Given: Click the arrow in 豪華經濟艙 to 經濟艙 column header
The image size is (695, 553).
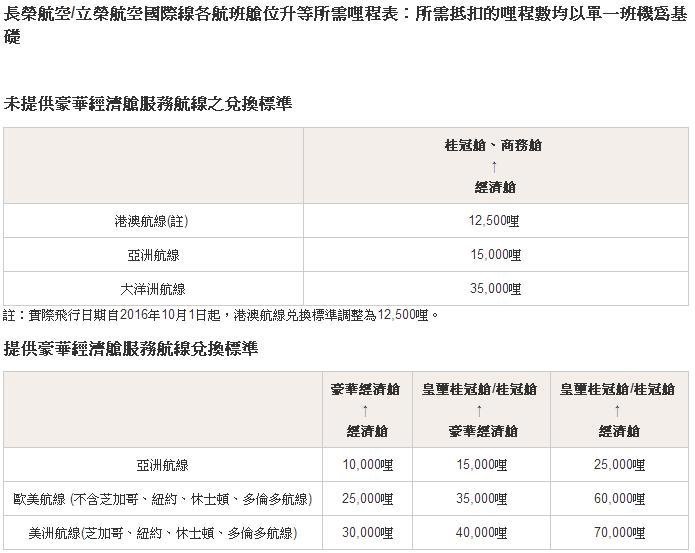Looking at the screenshot, I should (x=366, y=410).
